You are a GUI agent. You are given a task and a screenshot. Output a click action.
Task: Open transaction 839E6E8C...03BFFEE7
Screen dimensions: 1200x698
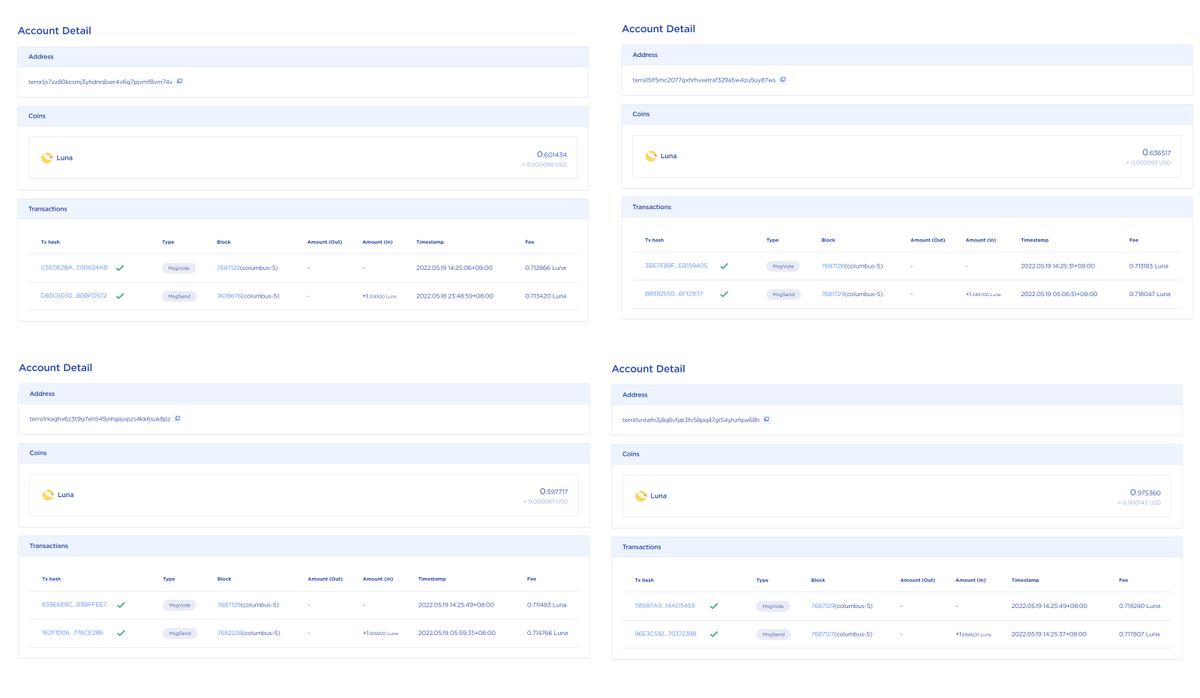(x=74, y=605)
